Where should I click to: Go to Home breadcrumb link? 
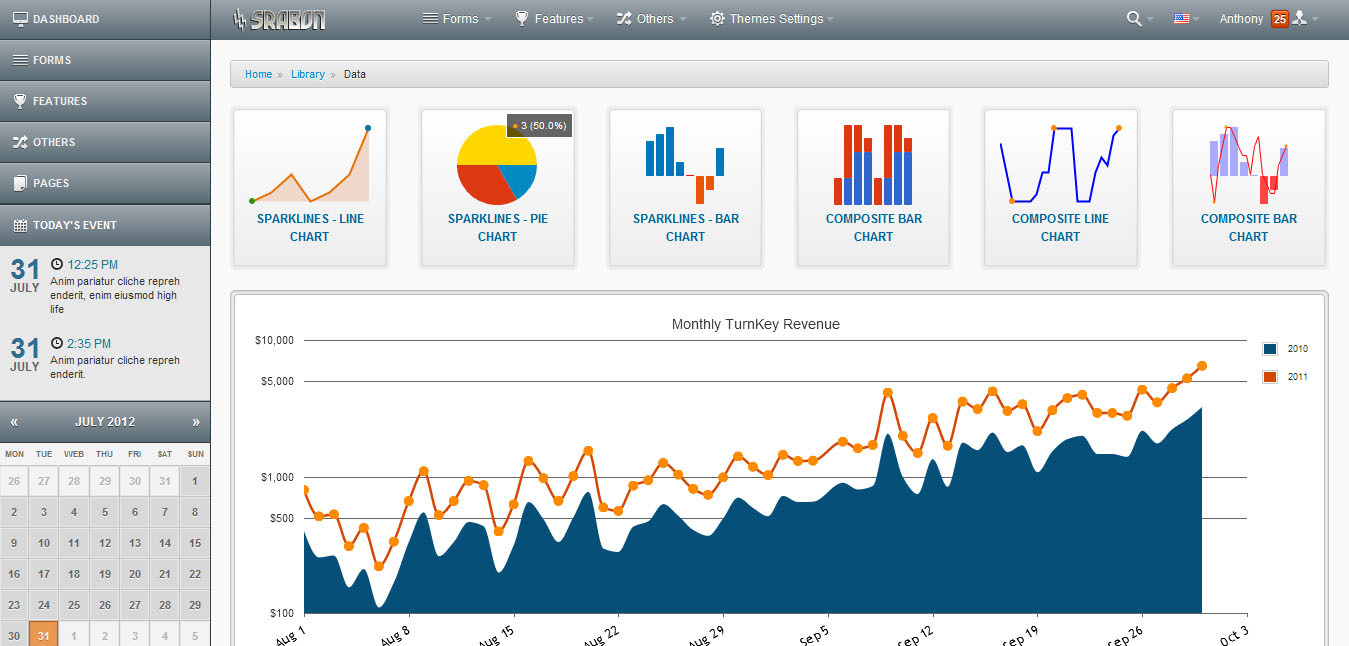point(258,74)
